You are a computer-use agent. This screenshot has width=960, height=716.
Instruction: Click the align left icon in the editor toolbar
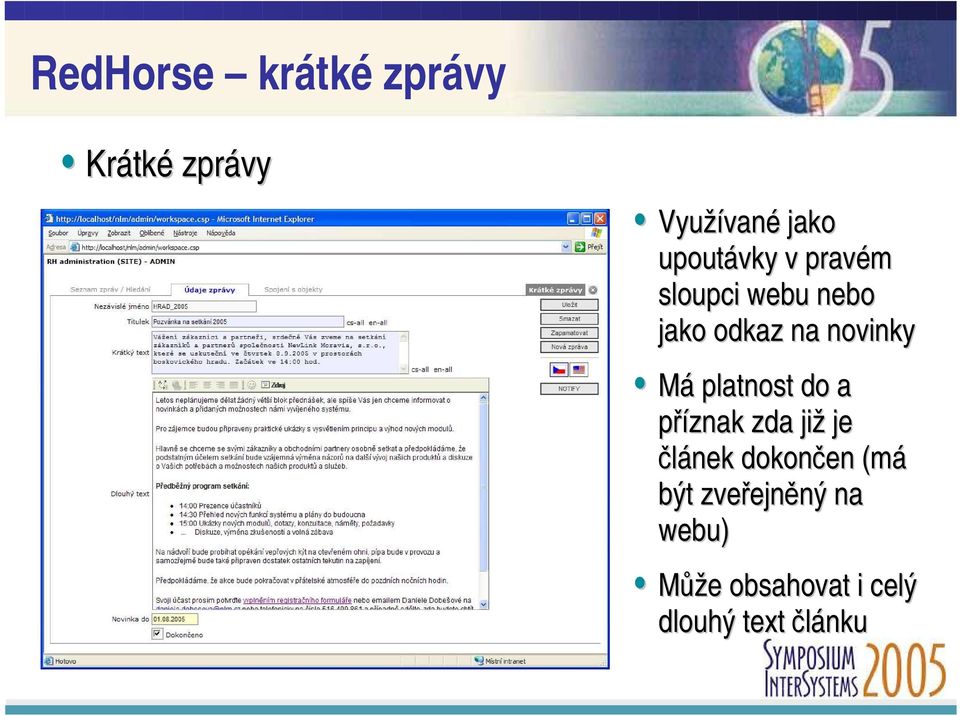click(x=193, y=385)
